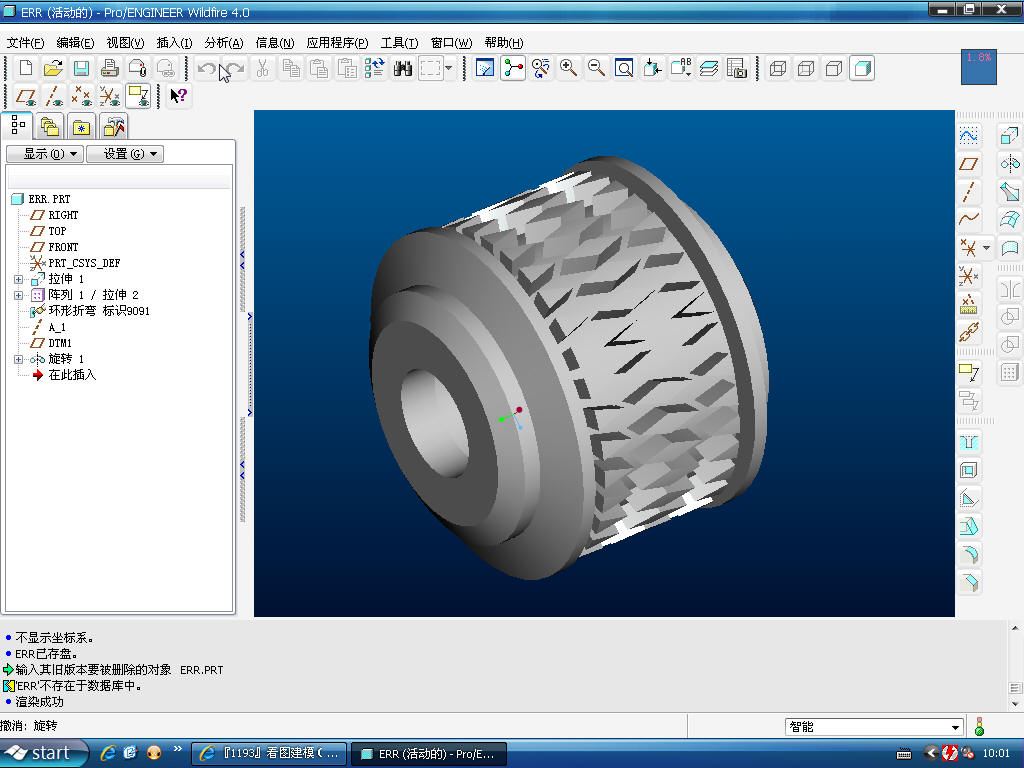Click the Redo arrow icon
The image size is (1024, 768).
[x=234, y=68]
